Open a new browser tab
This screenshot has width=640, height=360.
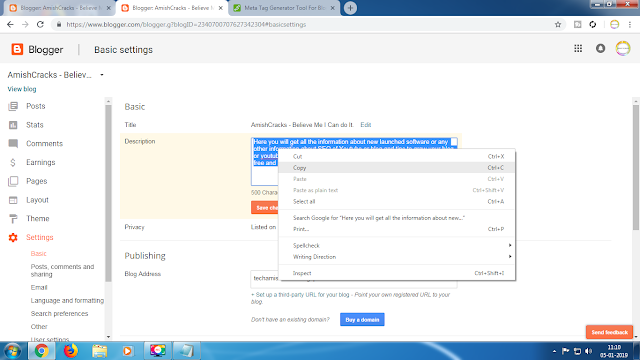point(350,8)
